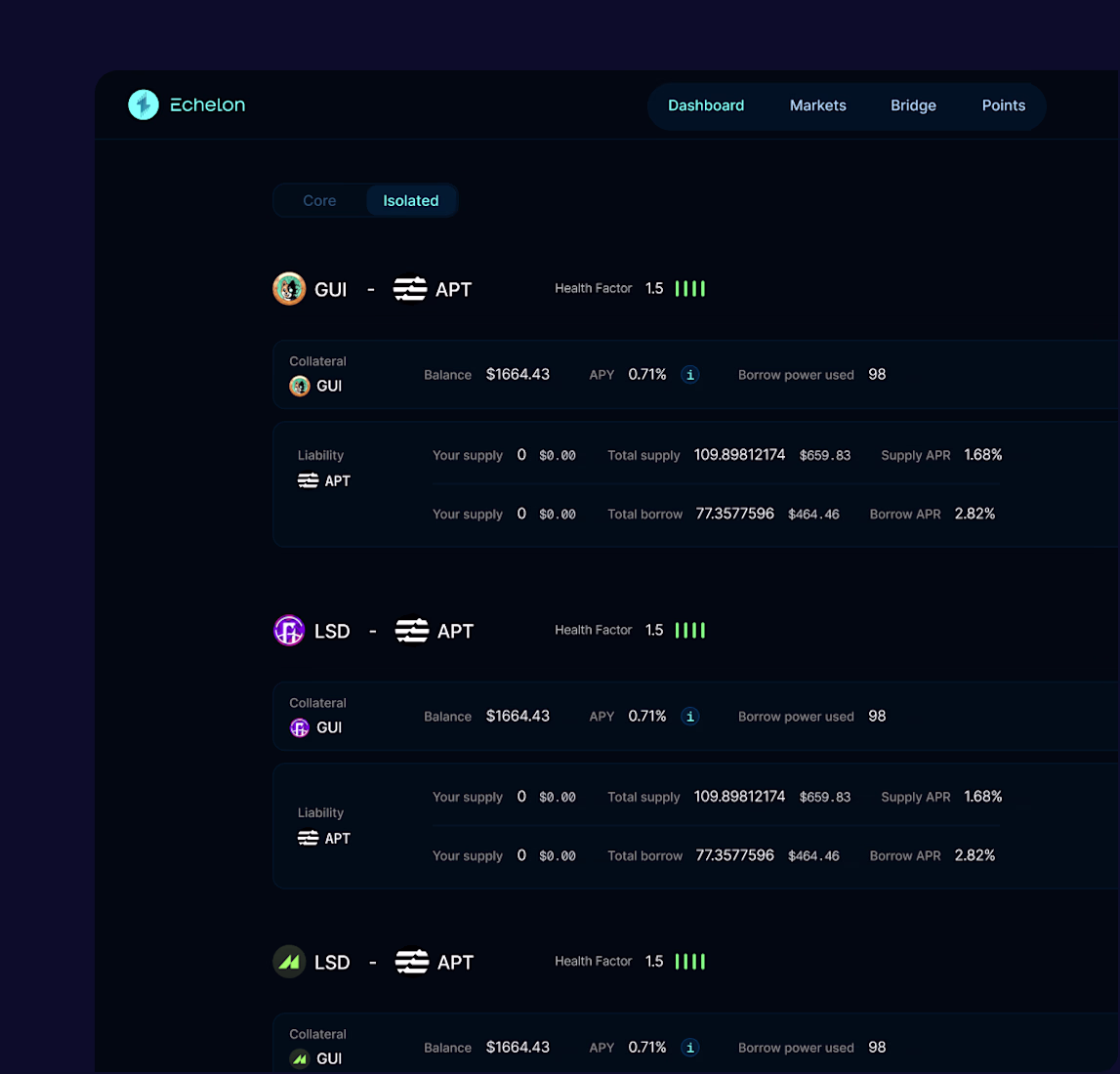Click the Echelon logo icon
1120x1074 pixels.
point(144,105)
